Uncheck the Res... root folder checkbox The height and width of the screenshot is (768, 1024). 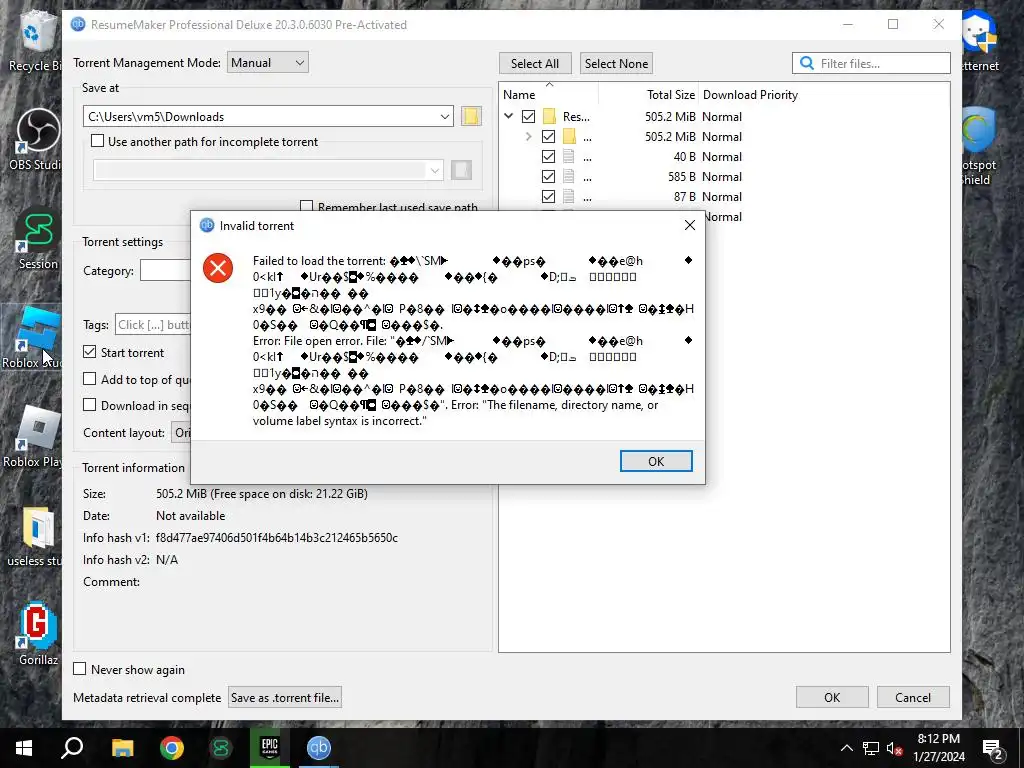pyautogui.click(x=528, y=116)
